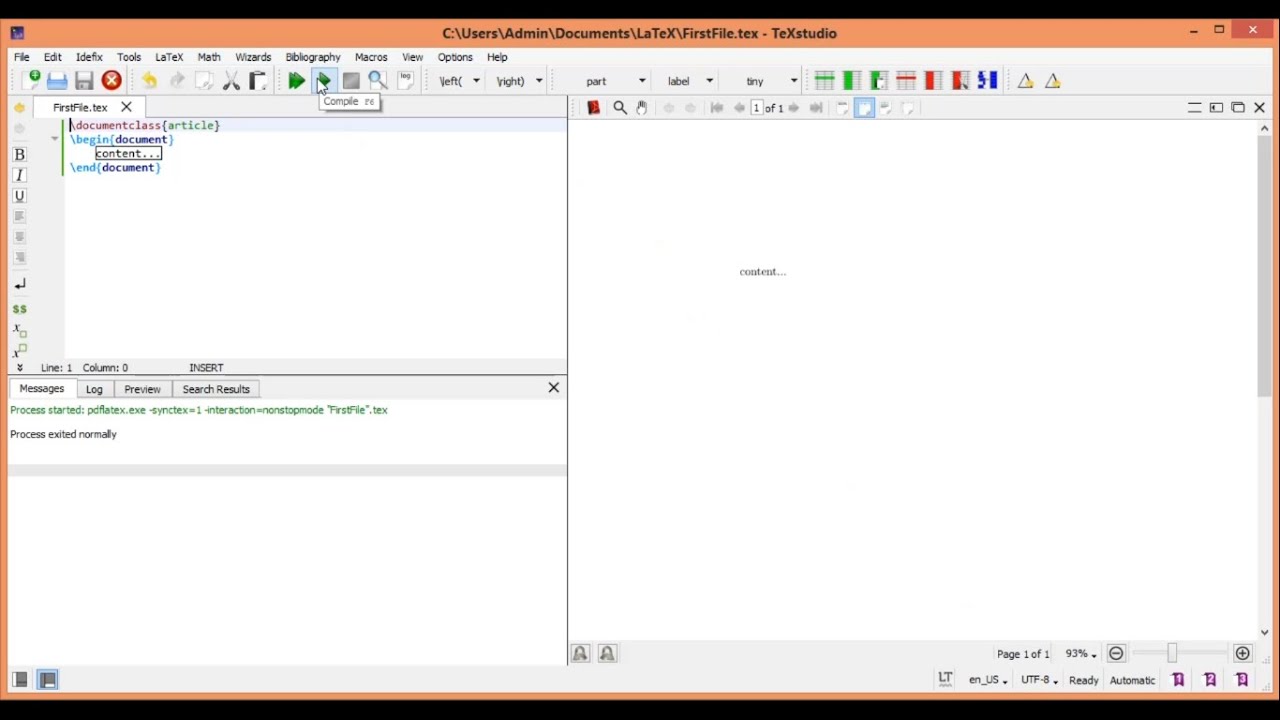The height and width of the screenshot is (720, 1280).
Task: Click the remove table row red-line icon
Action: pyautogui.click(x=906, y=81)
